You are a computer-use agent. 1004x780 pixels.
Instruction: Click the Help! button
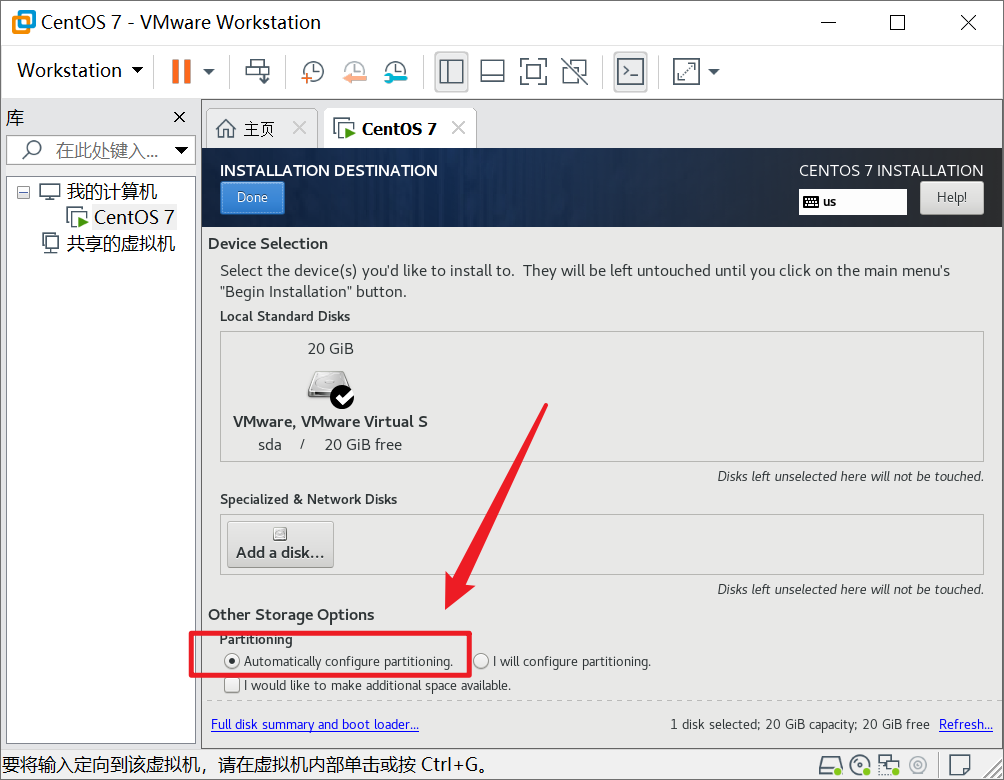[951, 198]
